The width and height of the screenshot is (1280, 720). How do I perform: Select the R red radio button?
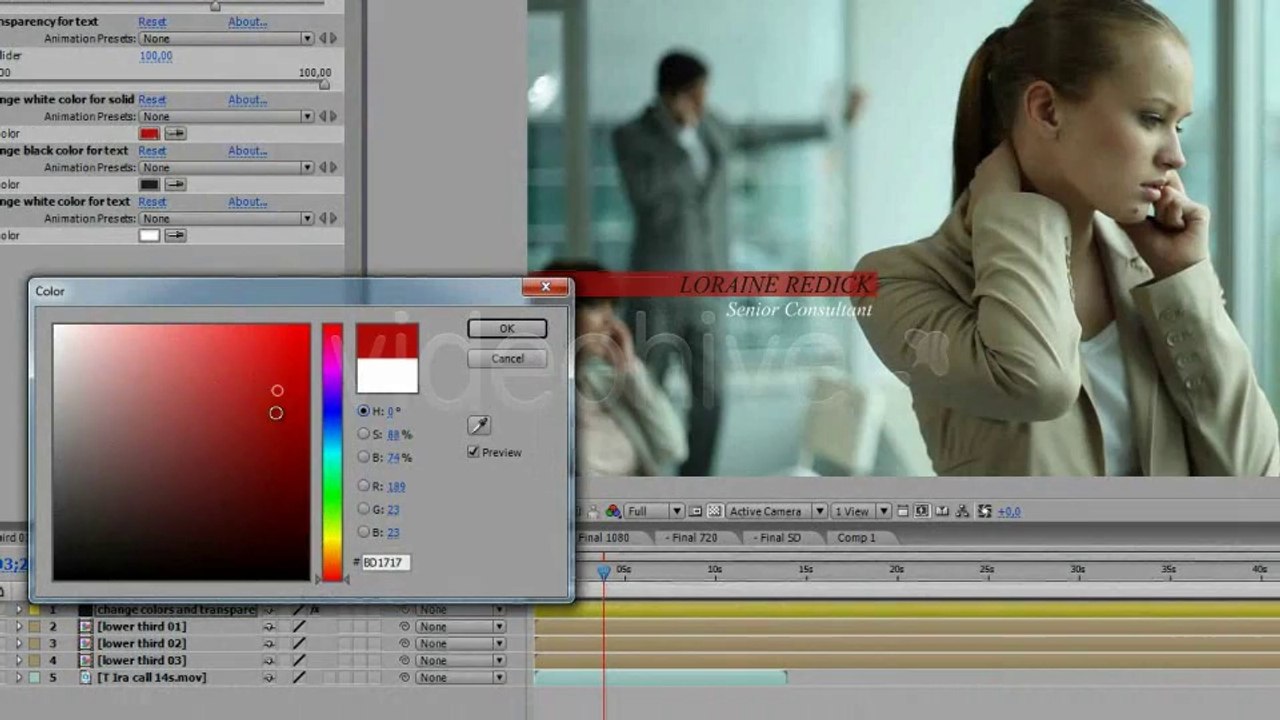(364, 485)
